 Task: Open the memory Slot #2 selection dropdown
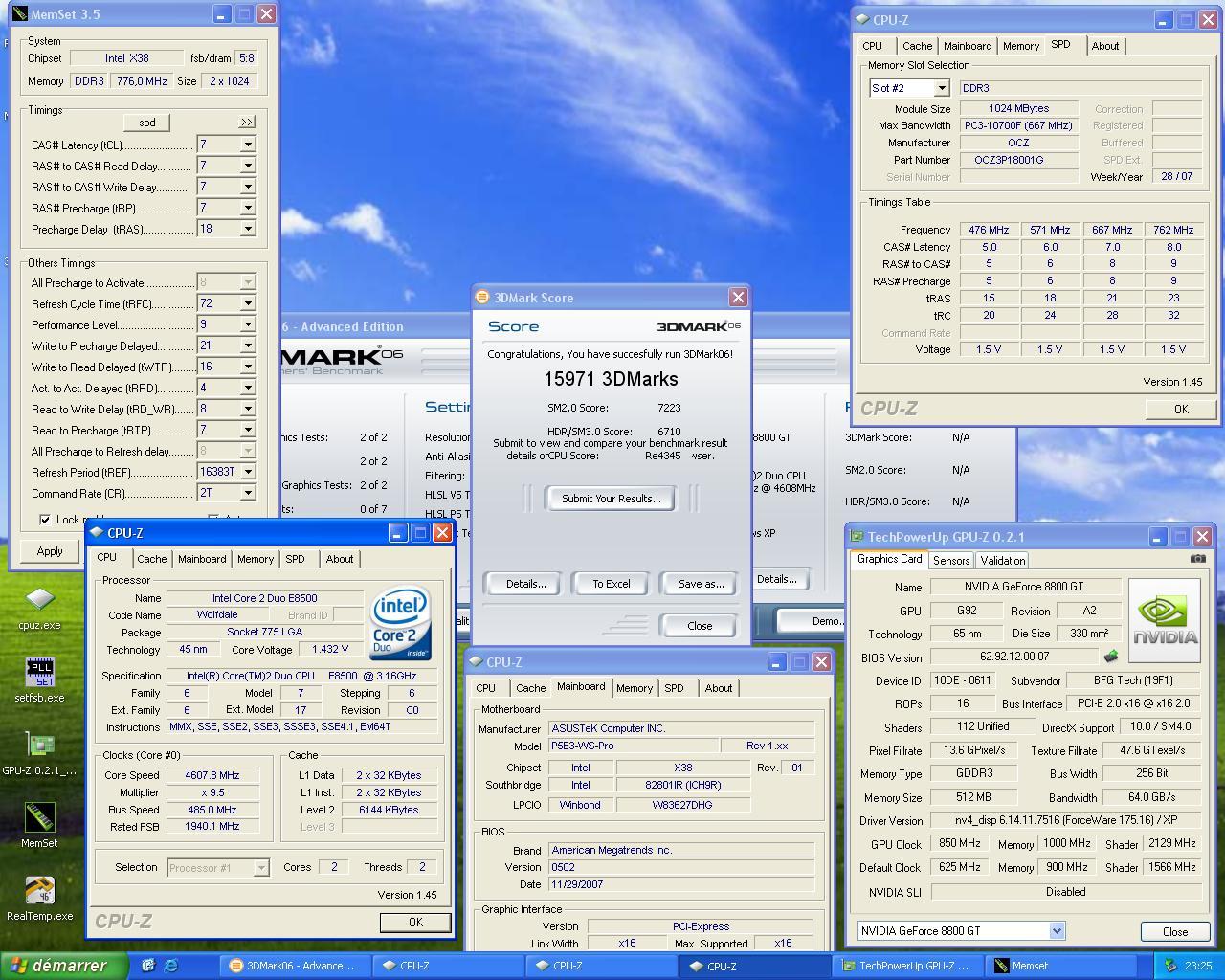coord(942,88)
